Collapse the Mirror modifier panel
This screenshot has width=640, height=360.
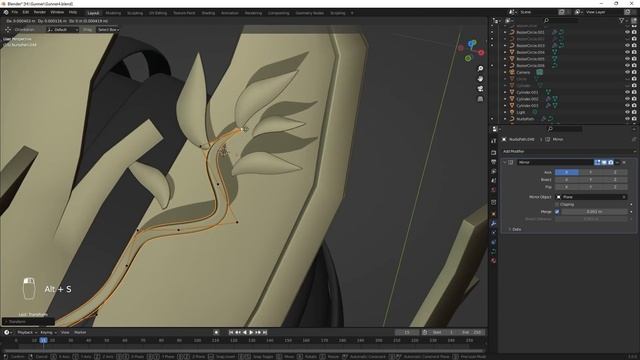click(x=504, y=162)
